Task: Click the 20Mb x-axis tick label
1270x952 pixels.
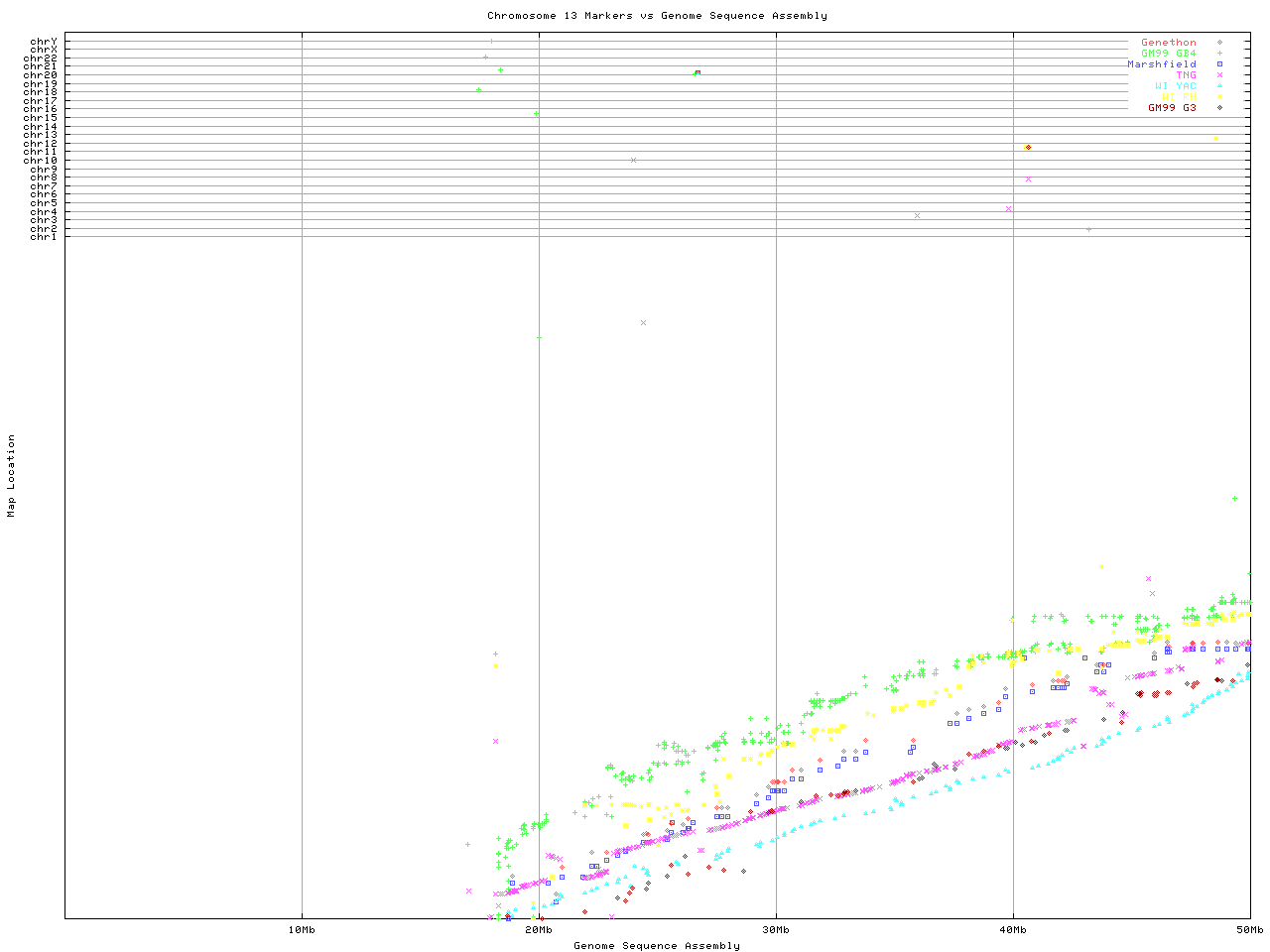Action: point(539,930)
